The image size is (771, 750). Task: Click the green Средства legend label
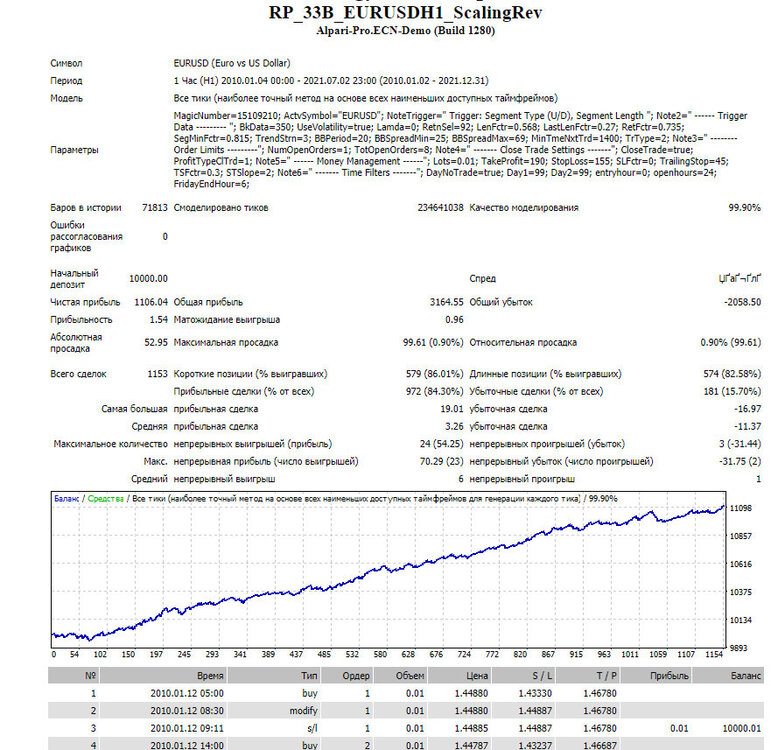point(106,499)
